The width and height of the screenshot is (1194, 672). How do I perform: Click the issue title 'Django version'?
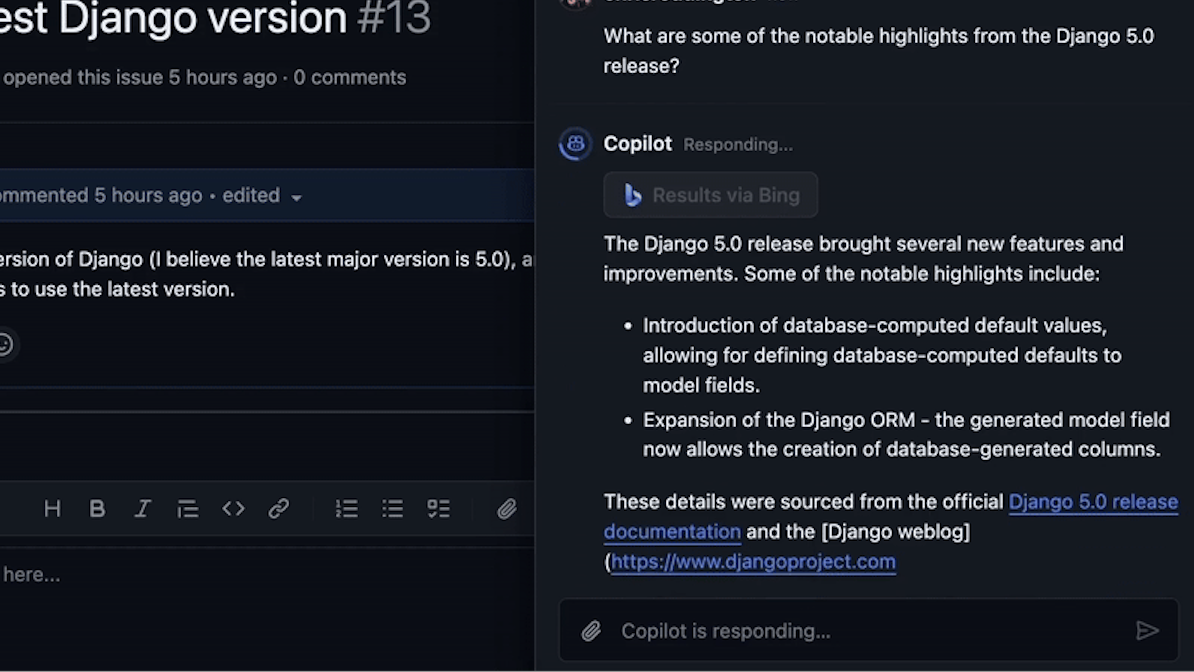pyautogui.click(x=202, y=18)
